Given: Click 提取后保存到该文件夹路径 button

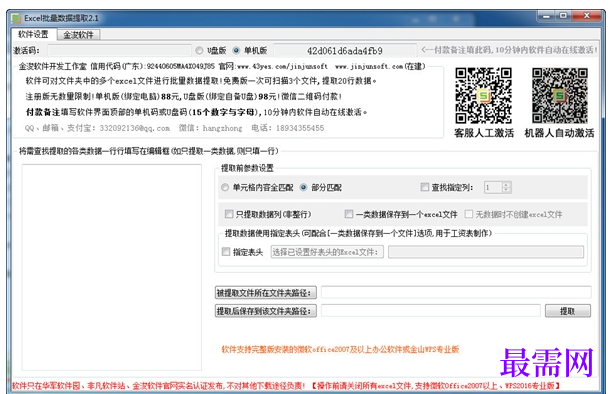Looking at the screenshot, I should pos(266,311).
